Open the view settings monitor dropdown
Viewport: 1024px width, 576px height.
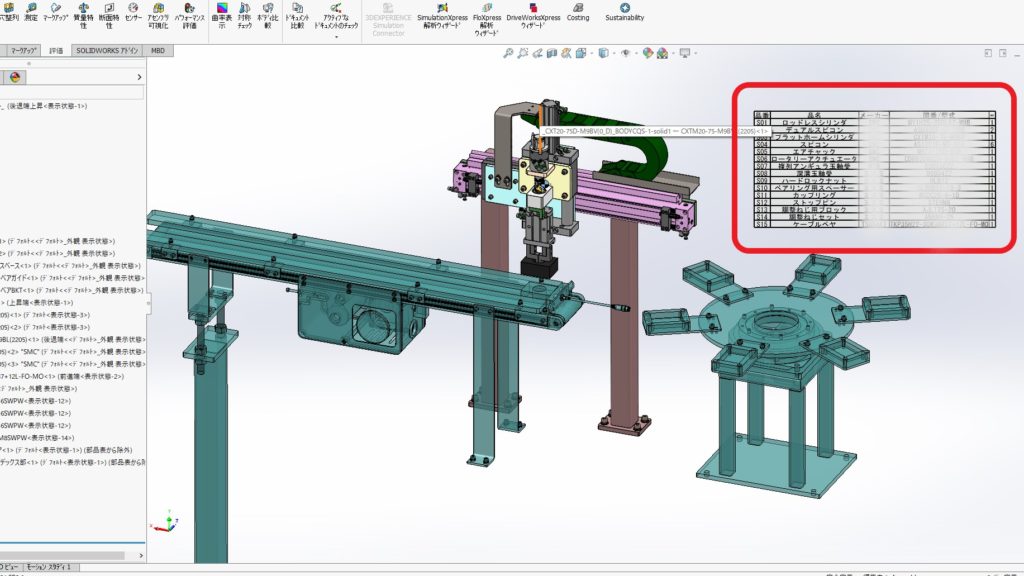(x=685, y=53)
